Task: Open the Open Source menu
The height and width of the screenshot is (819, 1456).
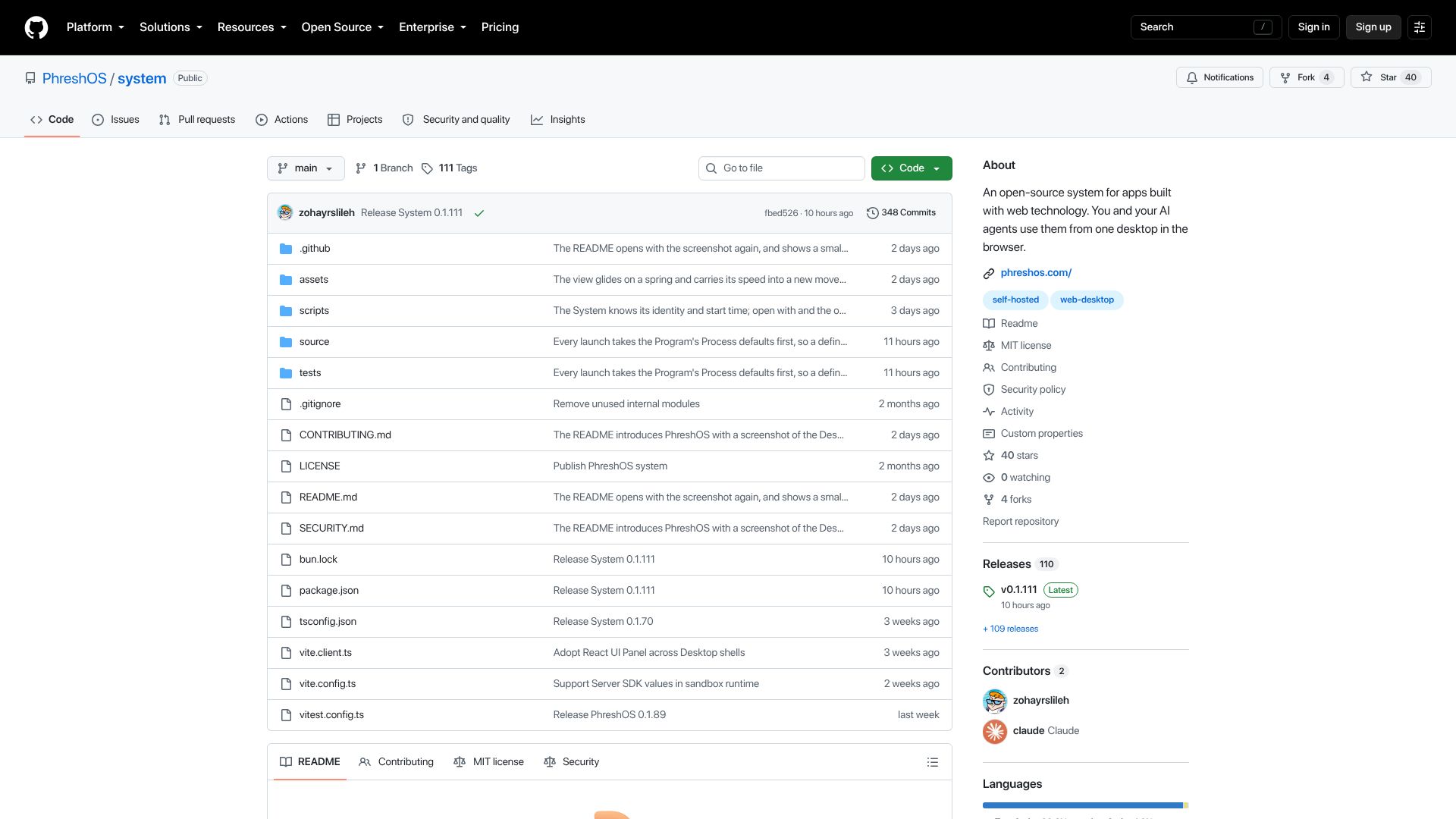Action: (x=343, y=27)
